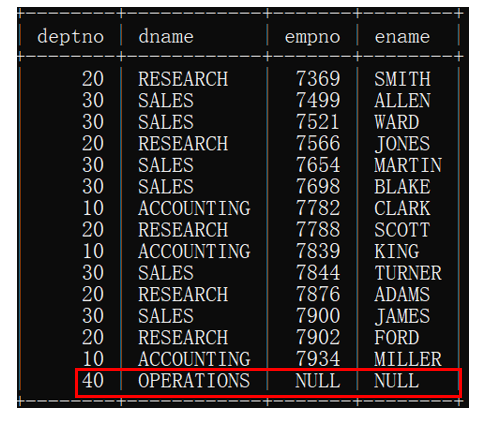
Task: Click ACCOUNTING in the MILLER row
Action: click(x=194, y=359)
